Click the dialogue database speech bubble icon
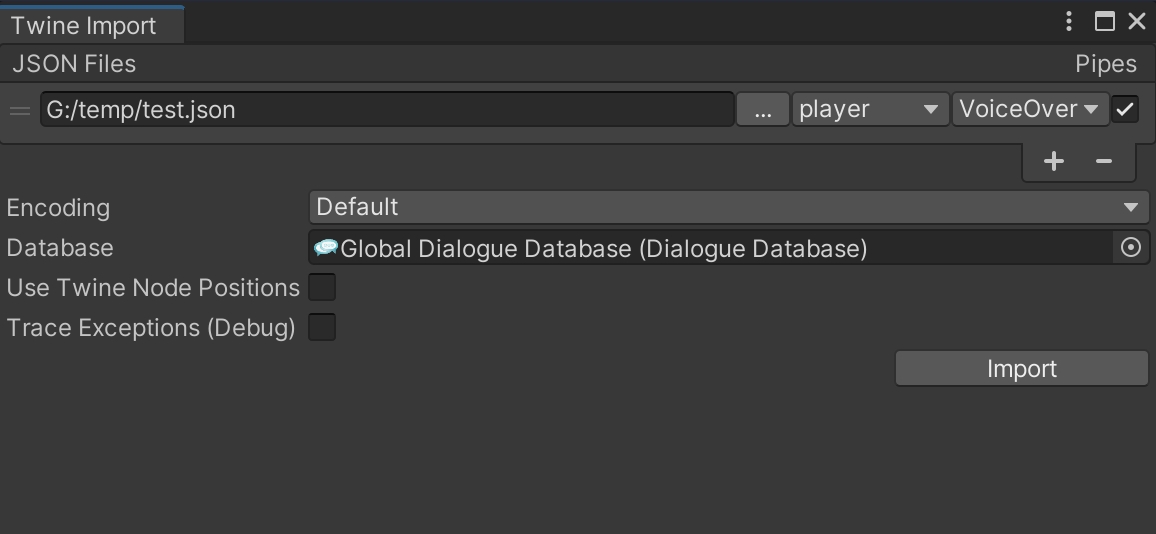 pyautogui.click(x=326, y=248)
